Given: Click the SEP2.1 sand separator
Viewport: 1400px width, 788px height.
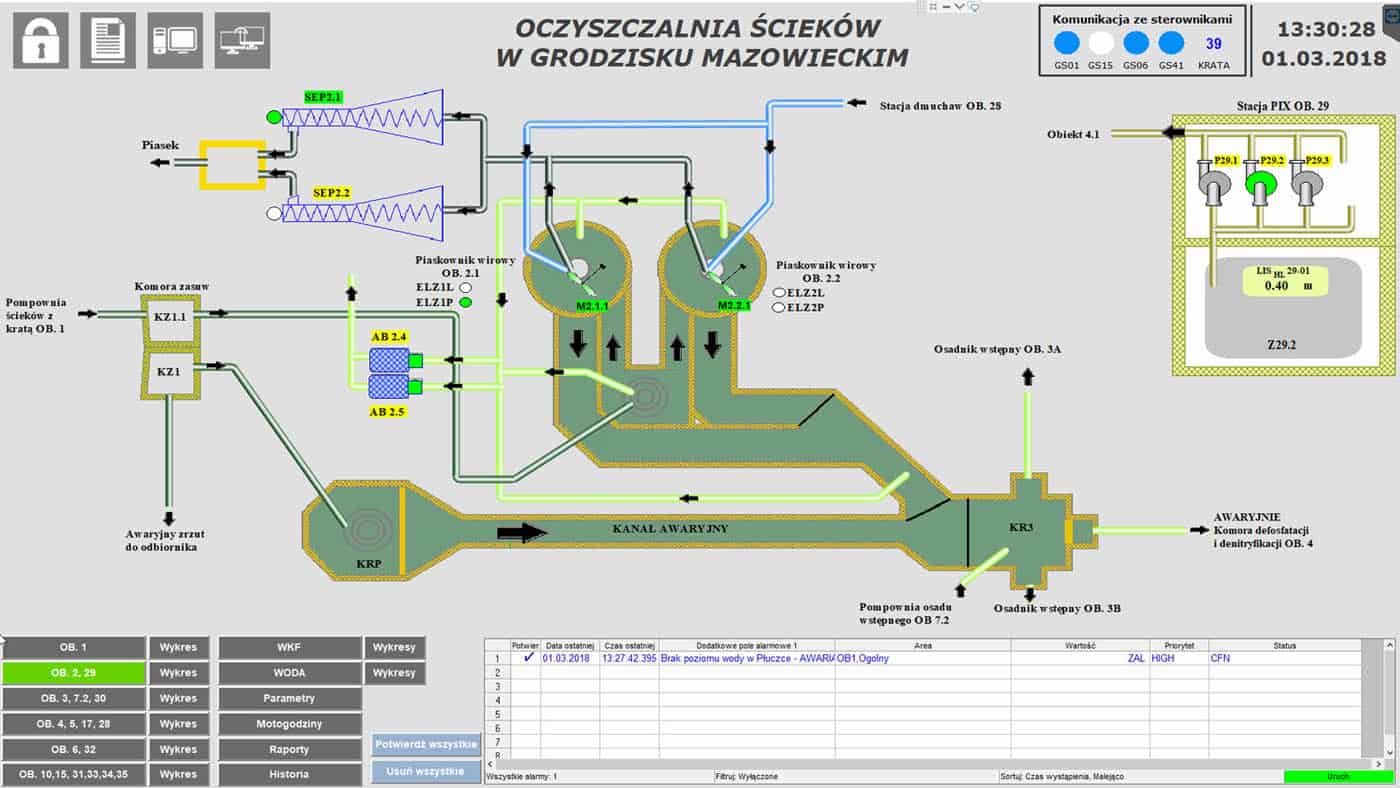Looking at the screenshot, I should coord(363,118).
